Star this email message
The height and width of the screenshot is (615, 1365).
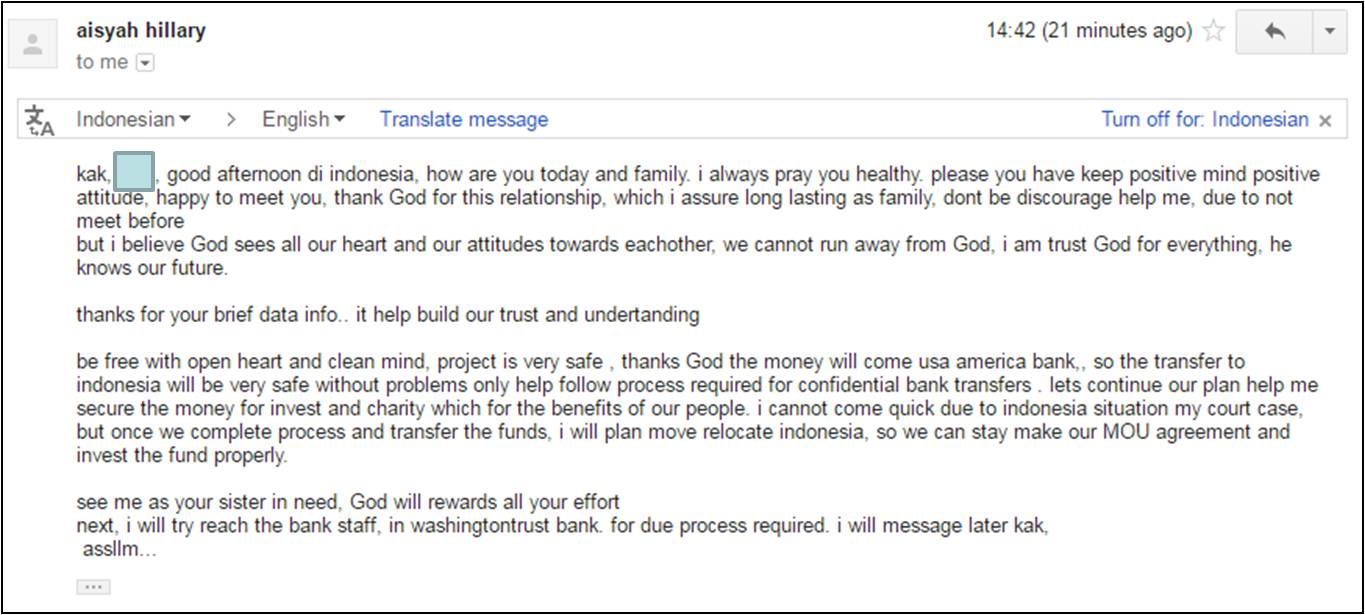pyautogui.click(x=1213, y=31)
